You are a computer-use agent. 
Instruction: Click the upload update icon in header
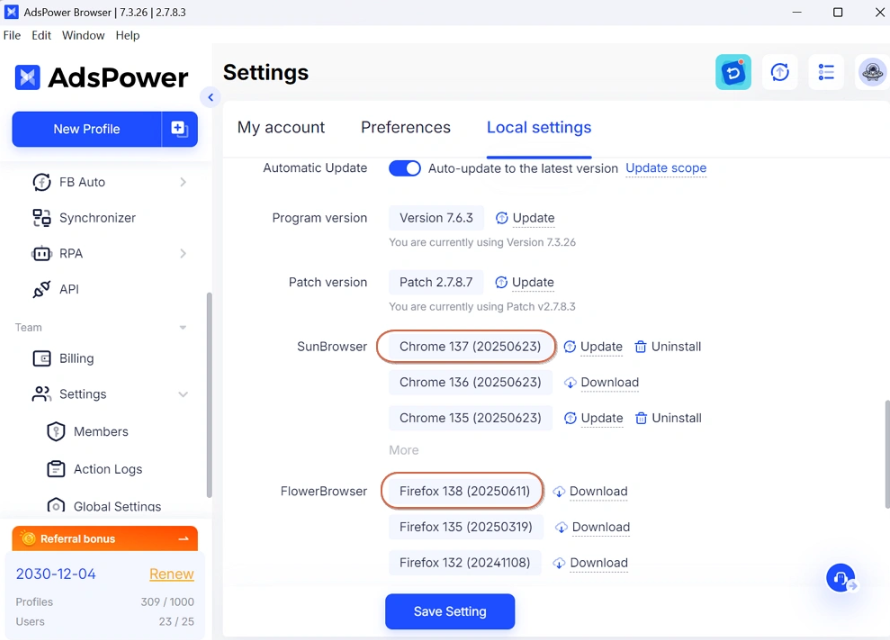780,72
